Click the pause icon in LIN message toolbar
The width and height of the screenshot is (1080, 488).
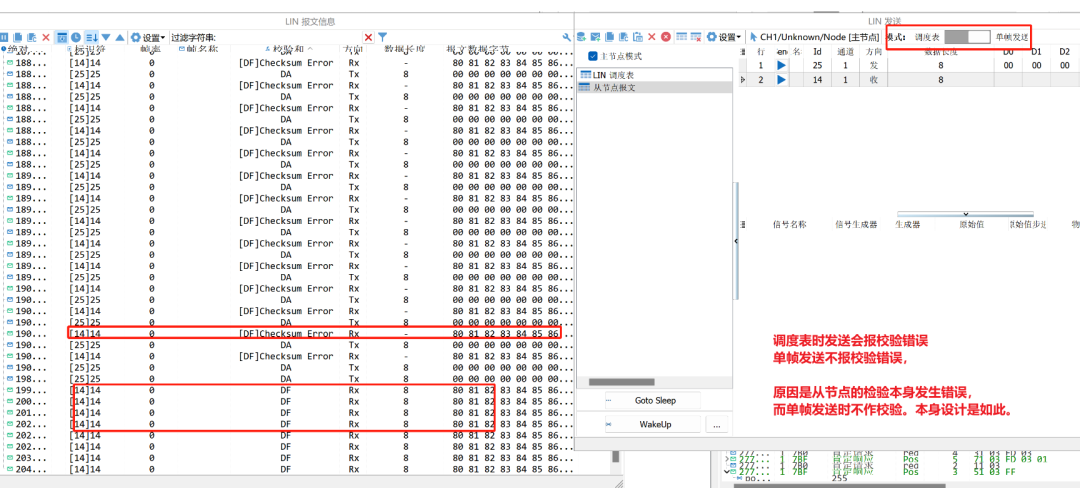click(5, 37)
